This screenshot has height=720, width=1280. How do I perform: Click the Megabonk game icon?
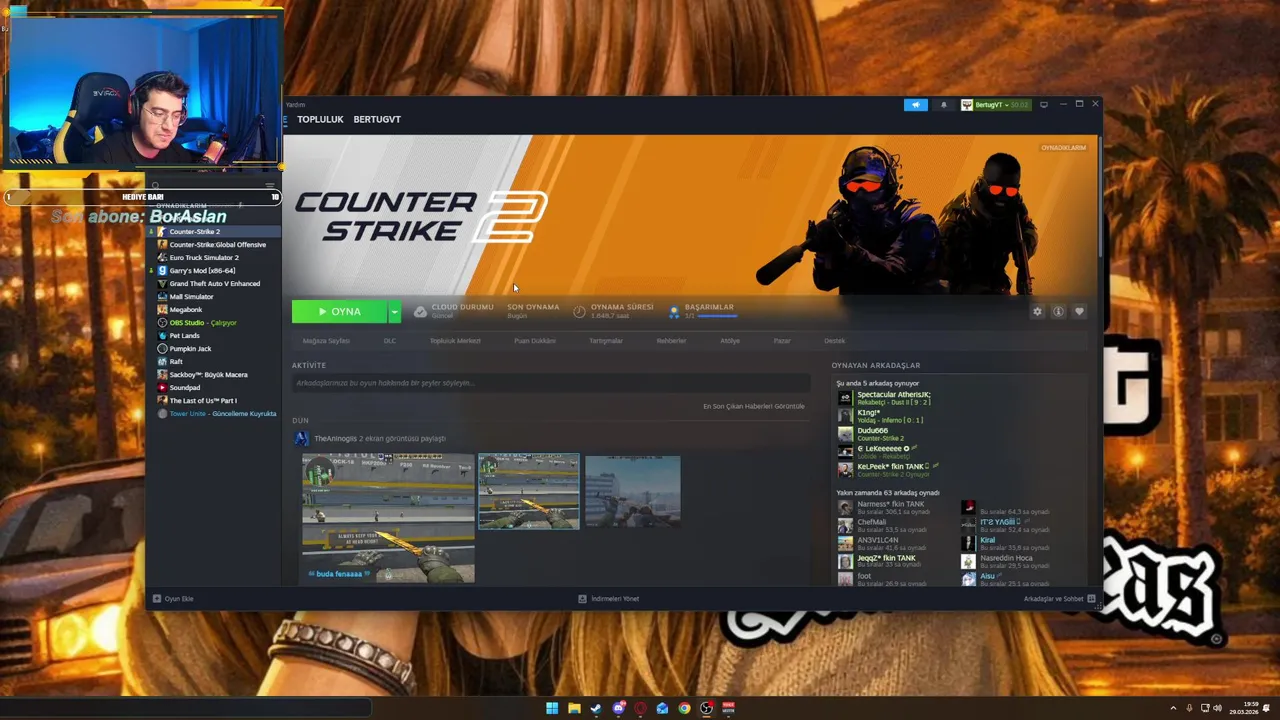[x=162, y=309]
